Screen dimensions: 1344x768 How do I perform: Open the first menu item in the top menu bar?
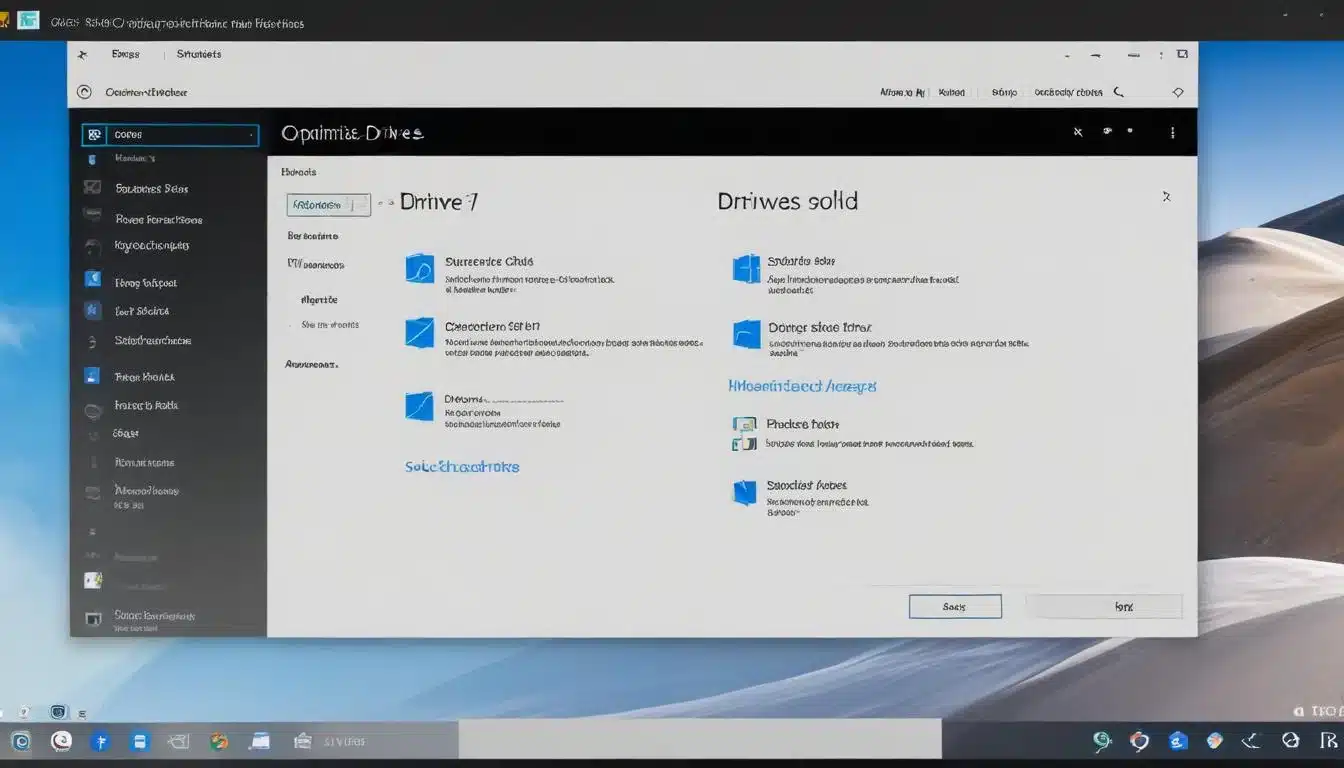coord(125,54)
